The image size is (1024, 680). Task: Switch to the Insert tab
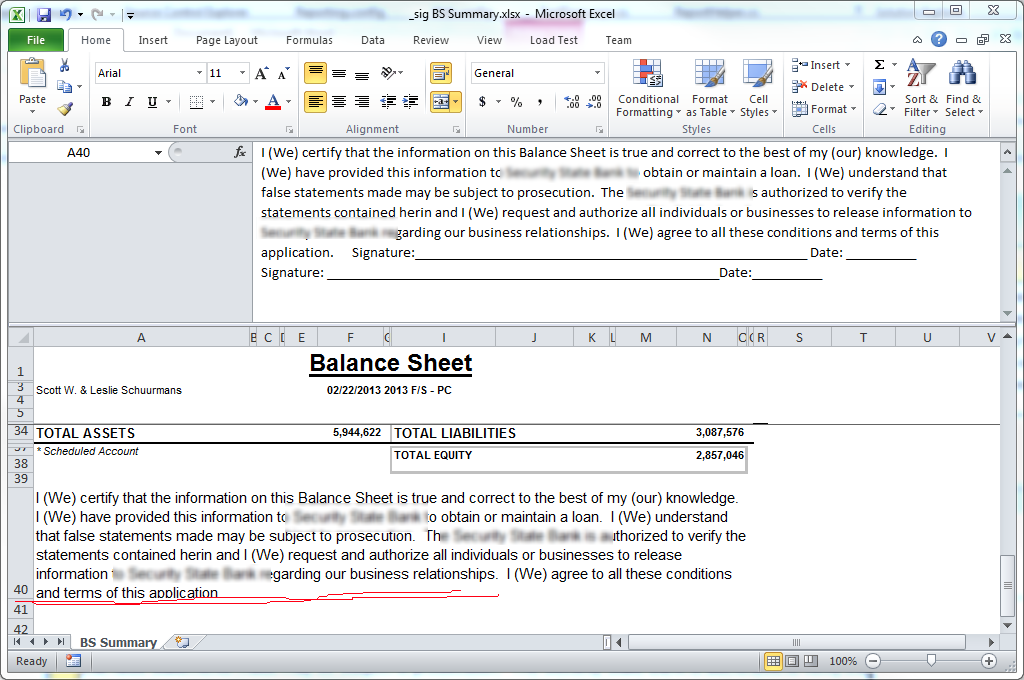[153, 40]
